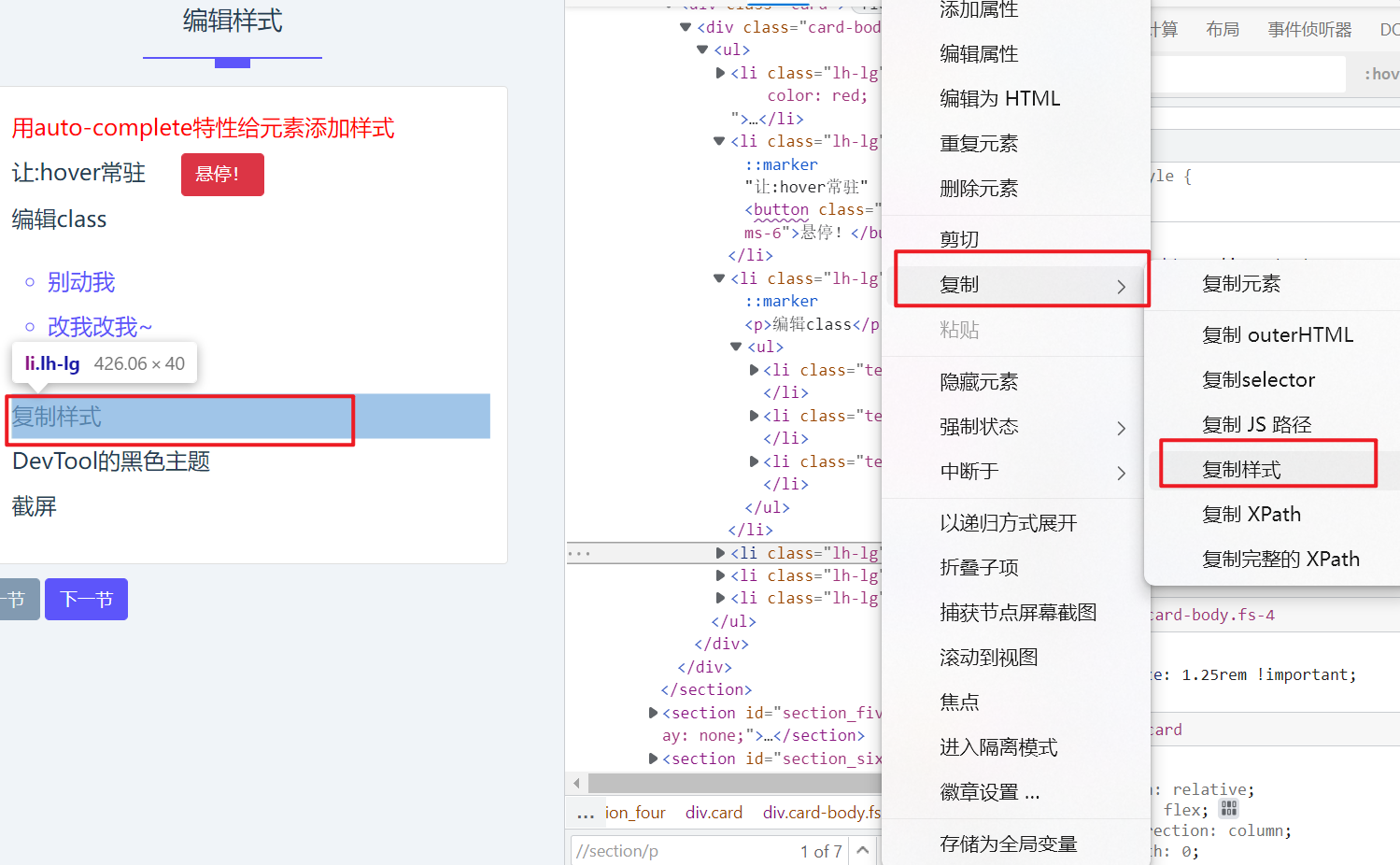
Task: Open the flexbox editor icon beside flex
Action: [1228, 809]
